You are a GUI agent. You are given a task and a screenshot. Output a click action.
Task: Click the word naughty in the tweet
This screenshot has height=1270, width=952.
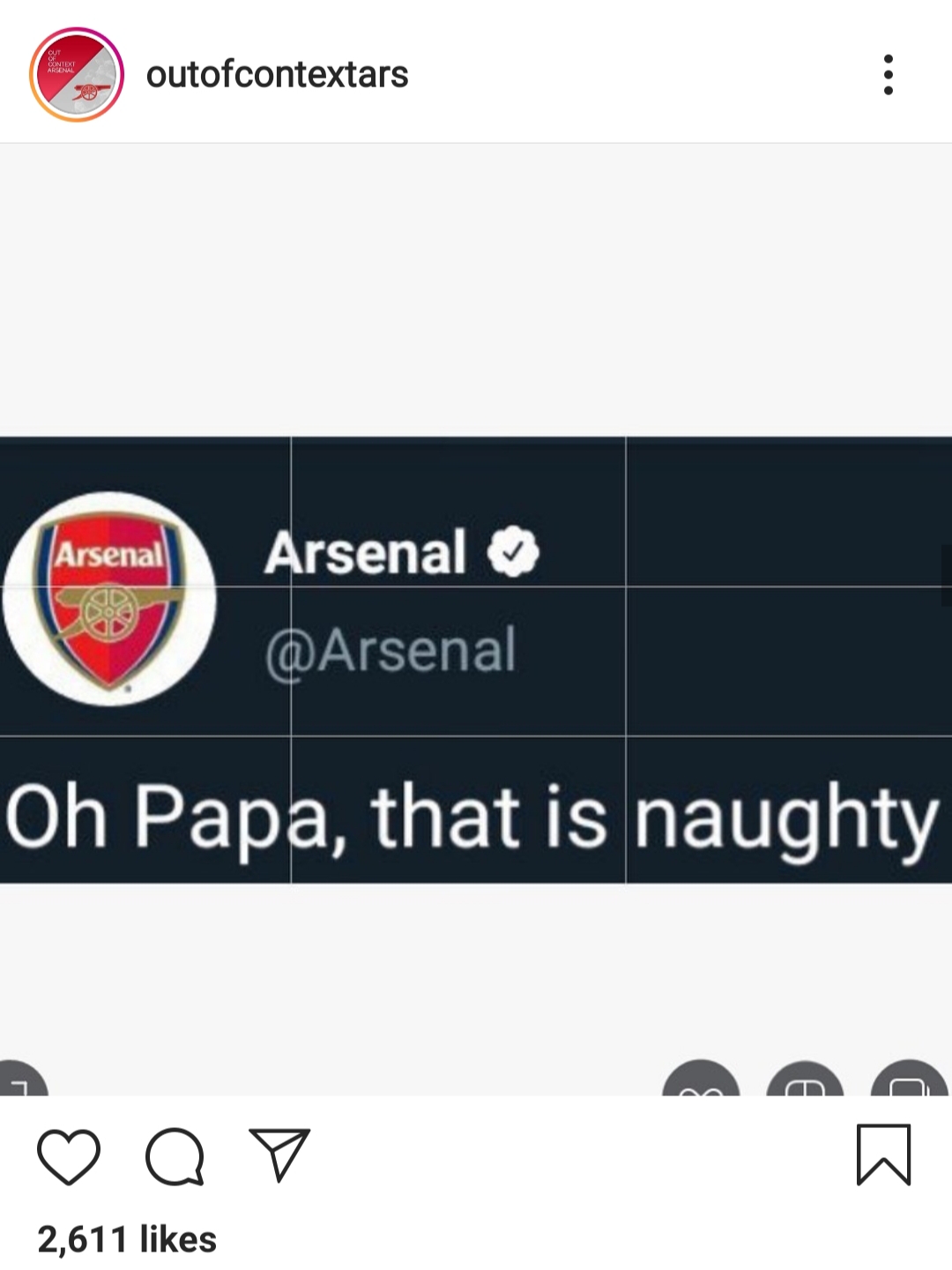tap(787, 818)
